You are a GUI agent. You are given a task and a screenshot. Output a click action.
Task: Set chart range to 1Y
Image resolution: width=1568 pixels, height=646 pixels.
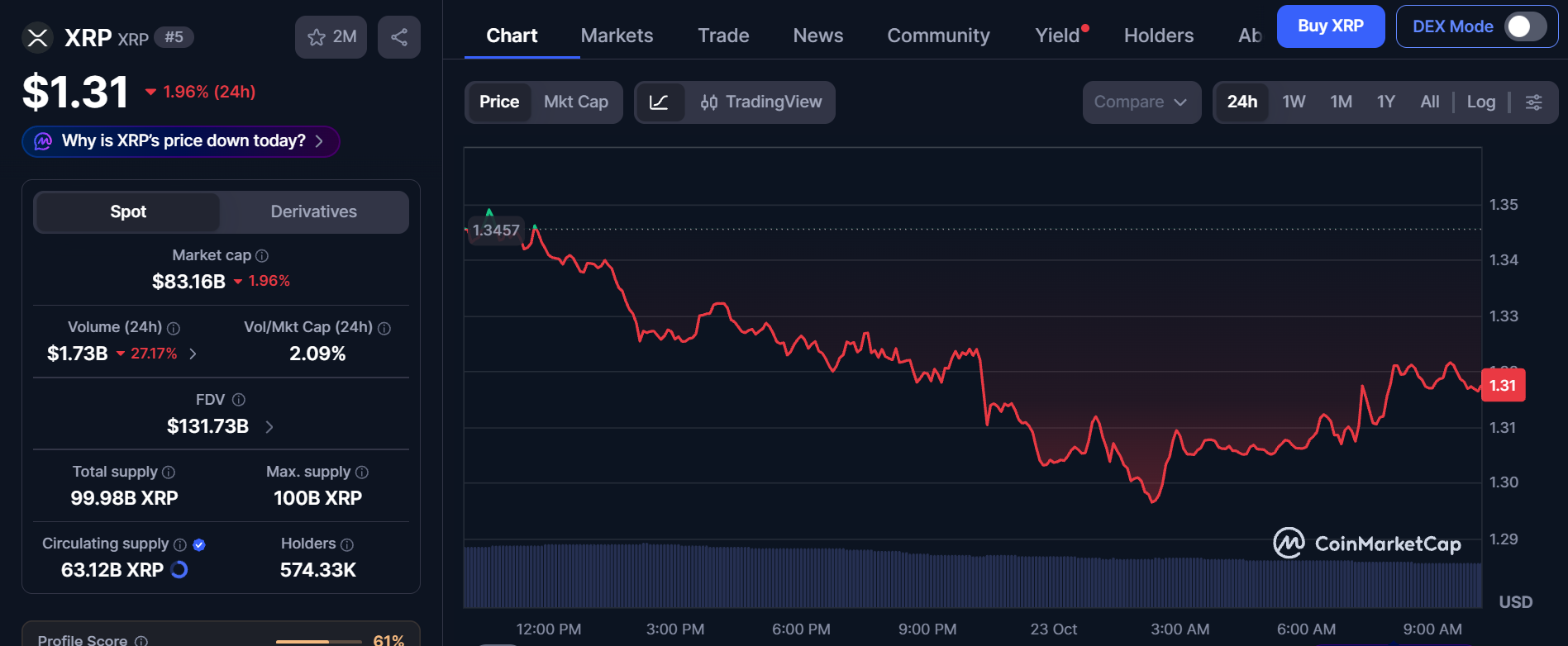pyautogui.click(x=1386, y=102)
